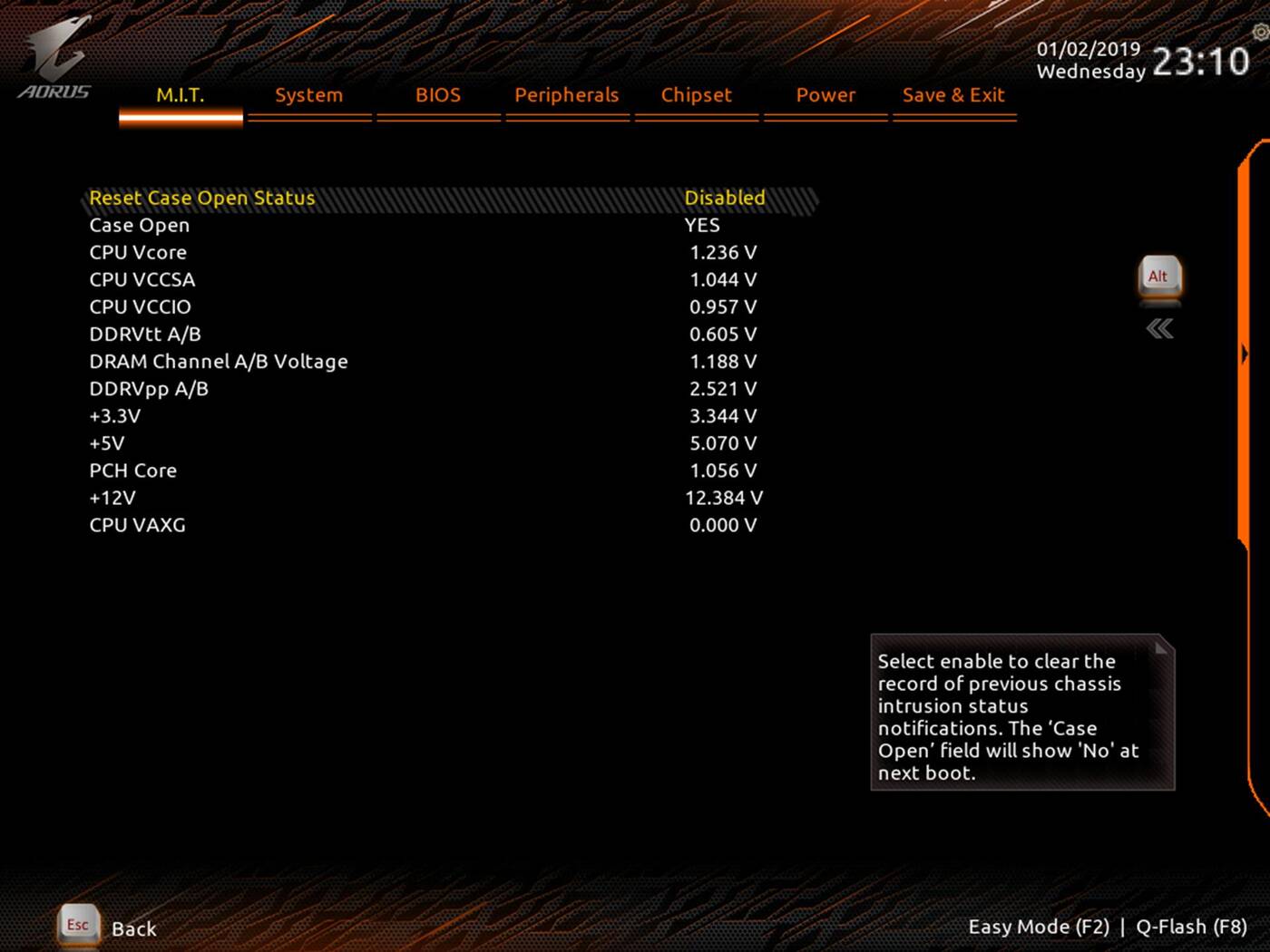Collapse the sidebar using the double-chevron icon

pos(1158,328)
